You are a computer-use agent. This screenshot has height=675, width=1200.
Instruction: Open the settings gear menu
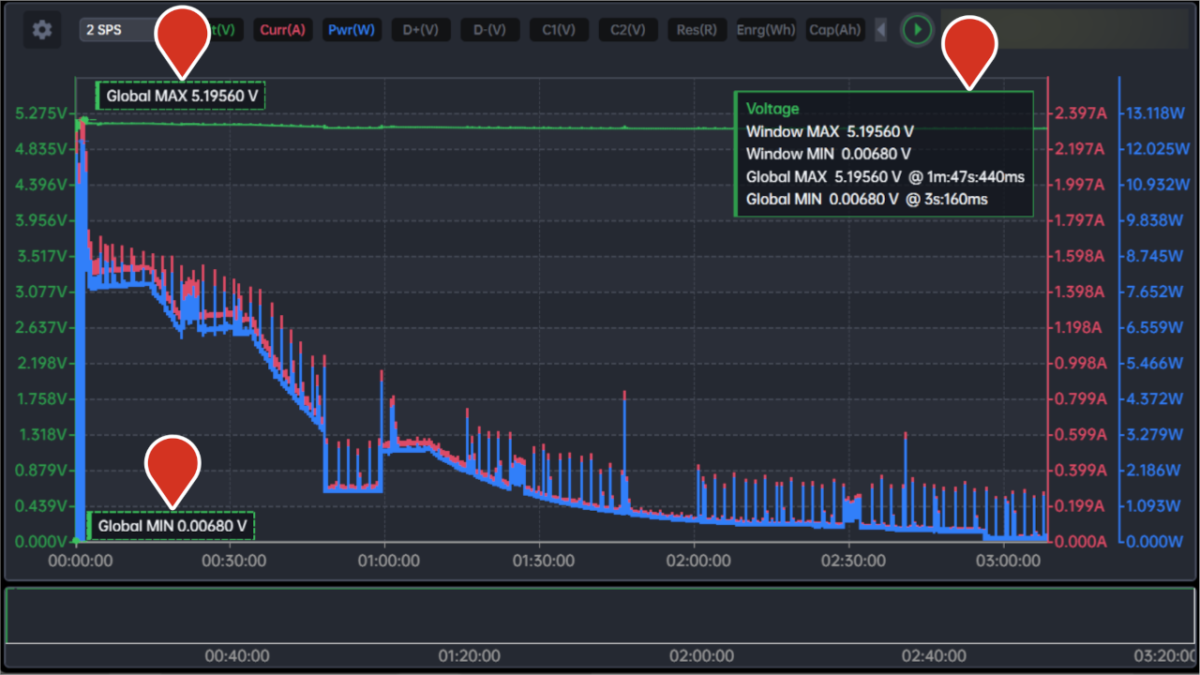(42, 30)
